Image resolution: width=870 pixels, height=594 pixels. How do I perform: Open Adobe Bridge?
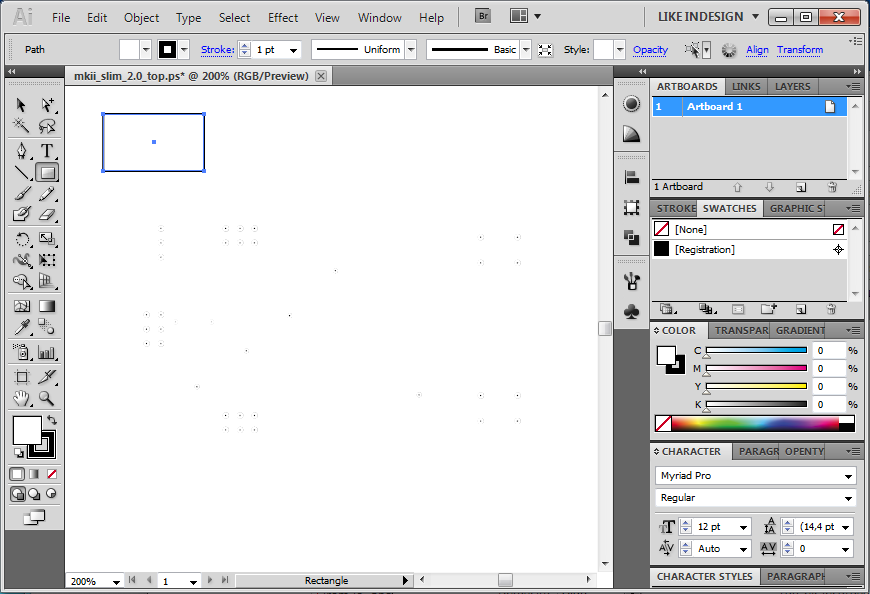483,16
